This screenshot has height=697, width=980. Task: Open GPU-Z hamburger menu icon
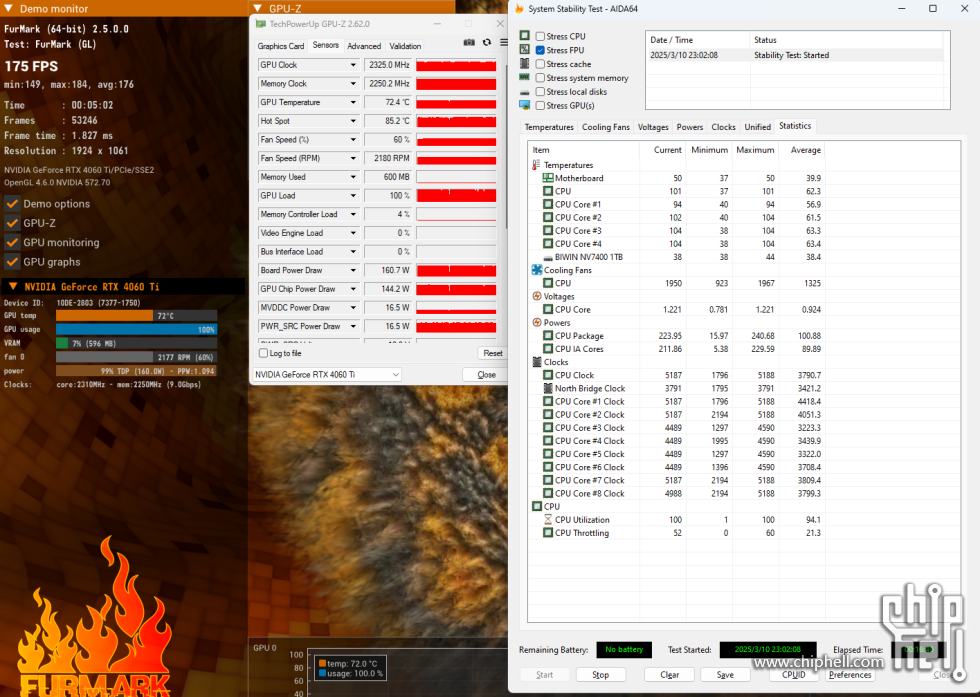(504, 43)
